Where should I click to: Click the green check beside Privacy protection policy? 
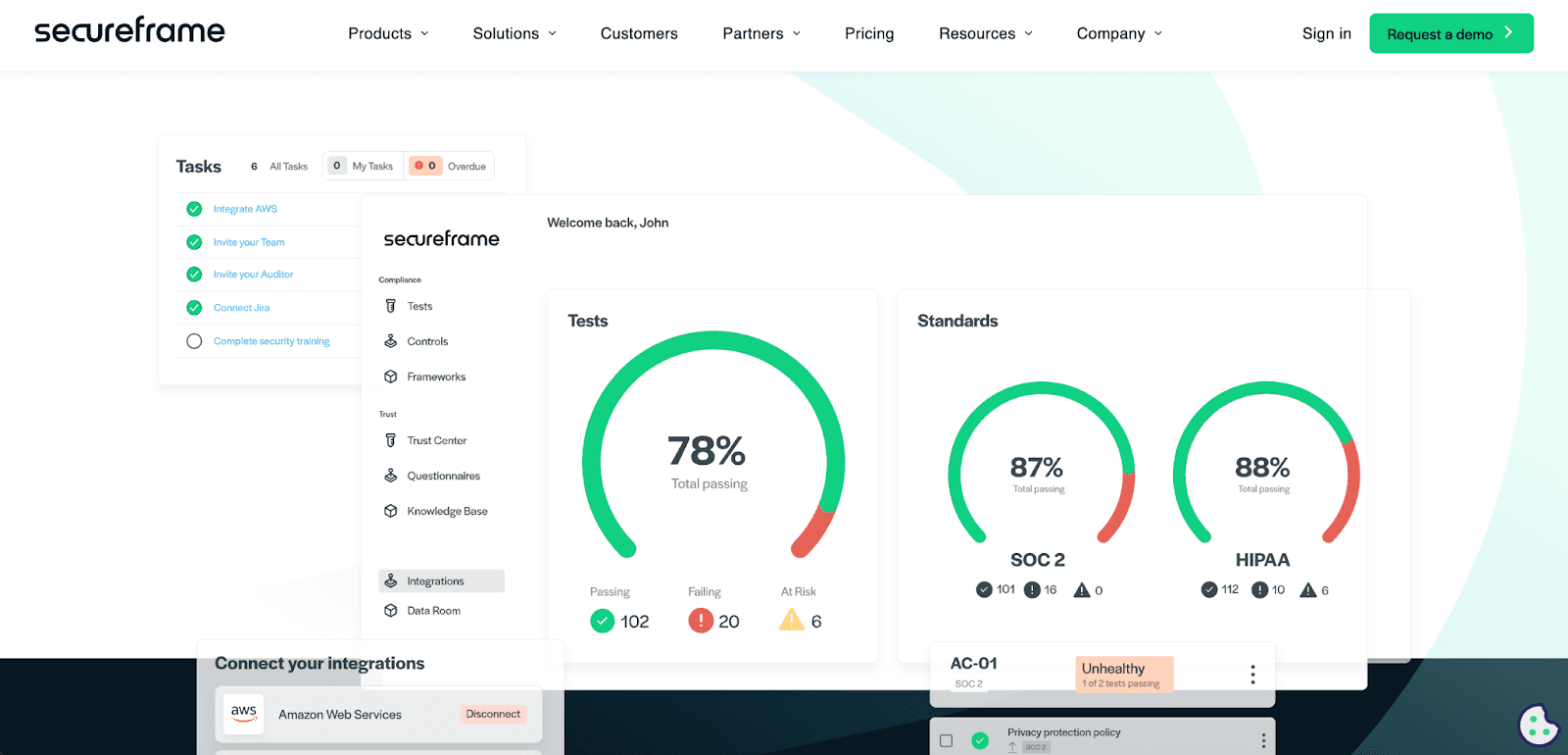click(x=980, y=740)
